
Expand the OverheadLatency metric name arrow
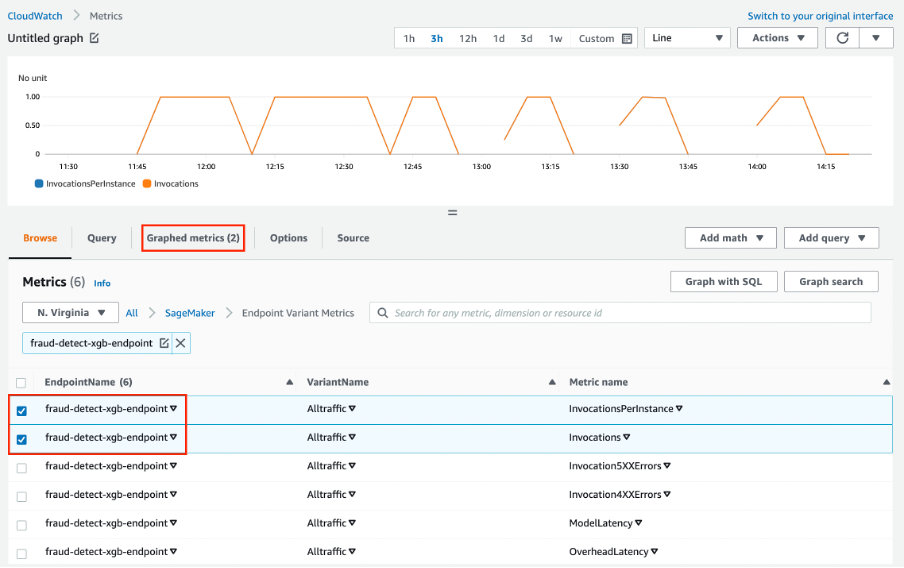(x=654, y=551)
